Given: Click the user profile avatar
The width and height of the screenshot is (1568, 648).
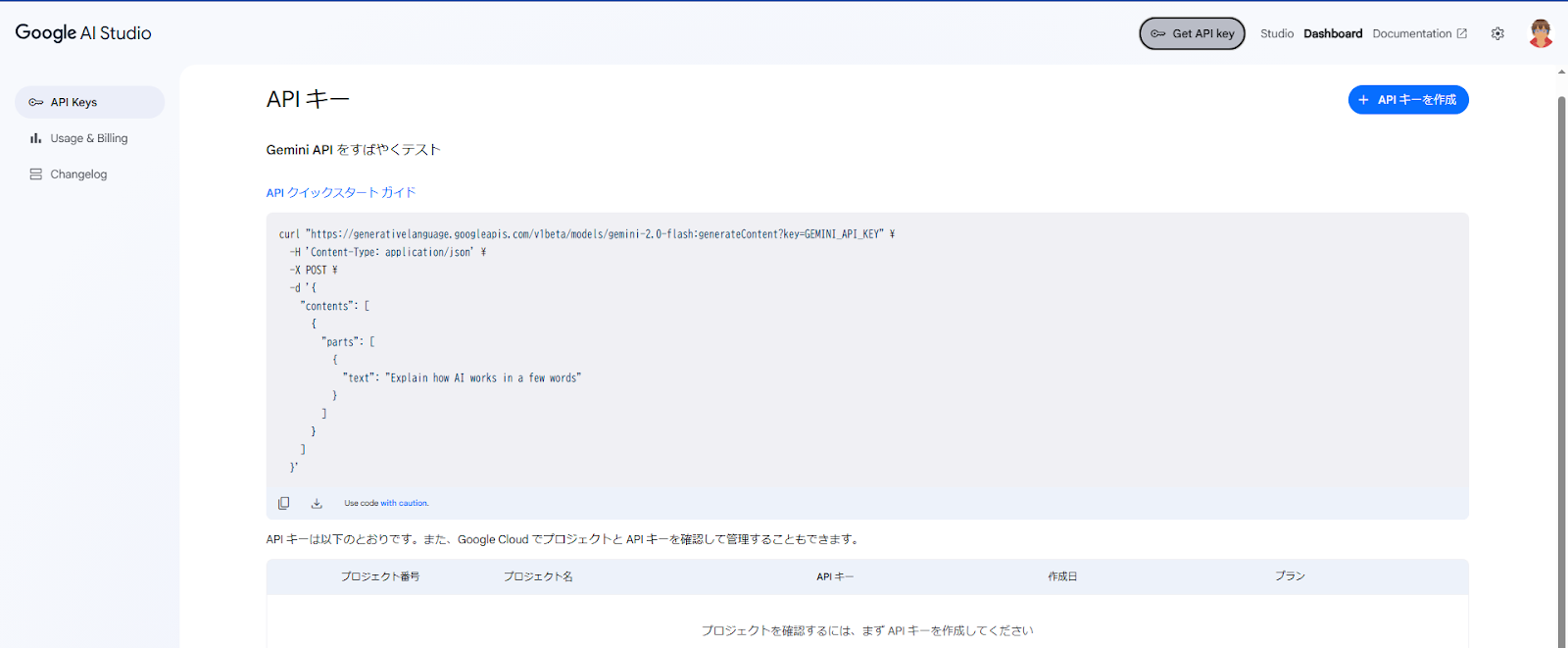Looking at the screenshot, I should click(x=1541, y=33).
